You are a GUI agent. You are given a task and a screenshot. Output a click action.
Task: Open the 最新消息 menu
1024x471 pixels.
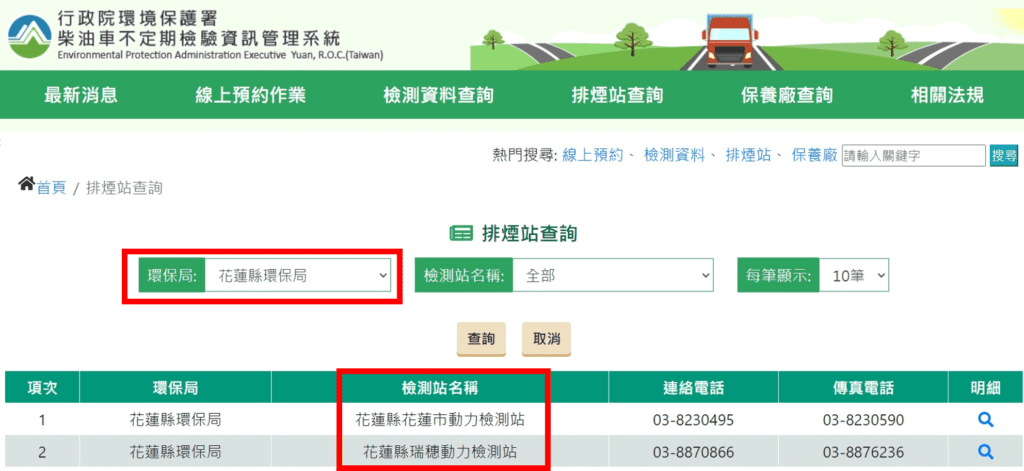coord(81,96)
